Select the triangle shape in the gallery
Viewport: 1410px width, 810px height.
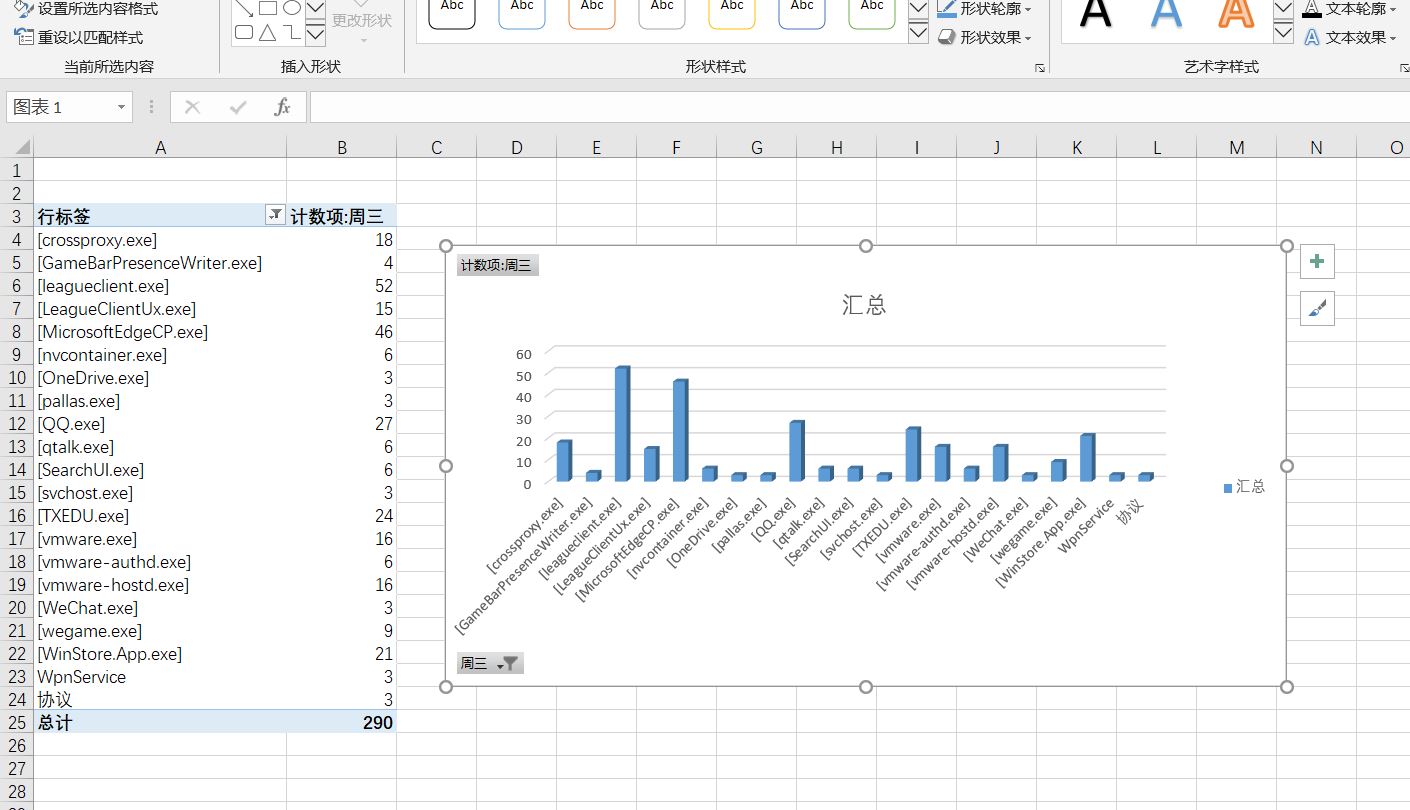click(268, 33)
